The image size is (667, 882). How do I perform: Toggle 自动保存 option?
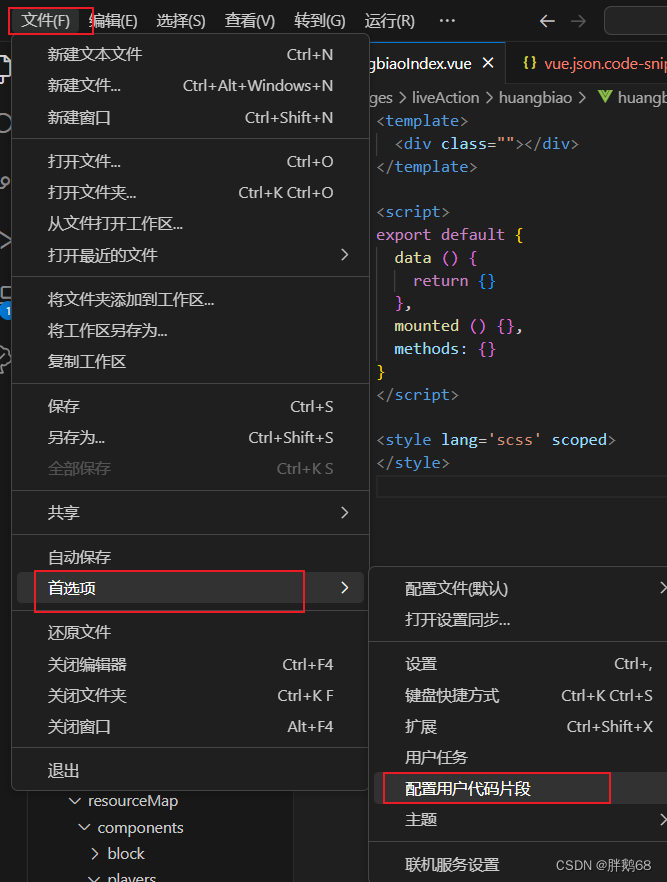[x=190, y=557]
